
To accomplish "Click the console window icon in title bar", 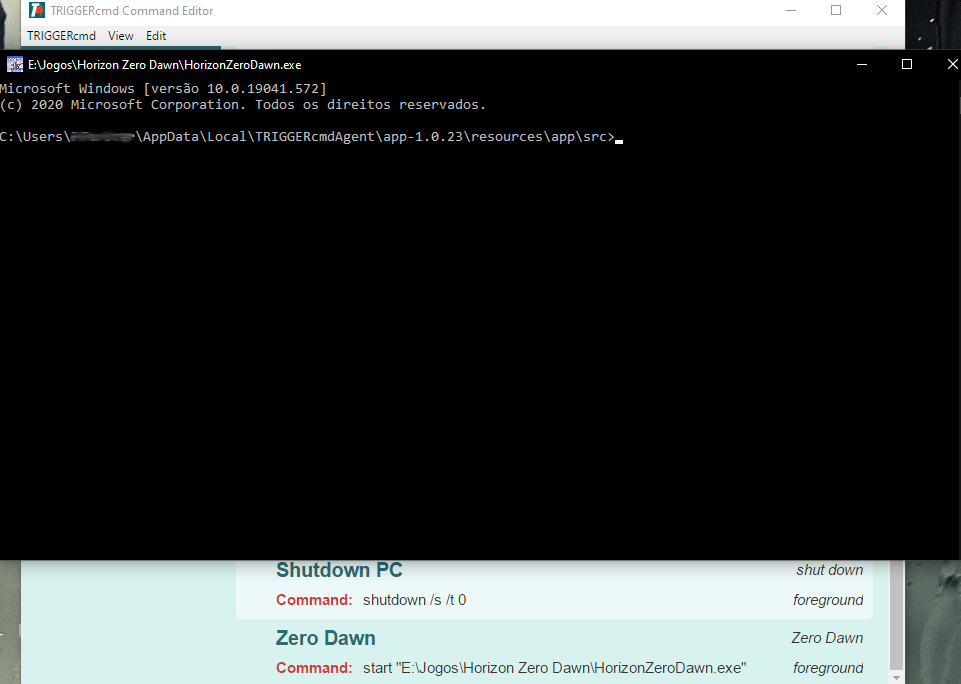I will (x=15, y=64).
